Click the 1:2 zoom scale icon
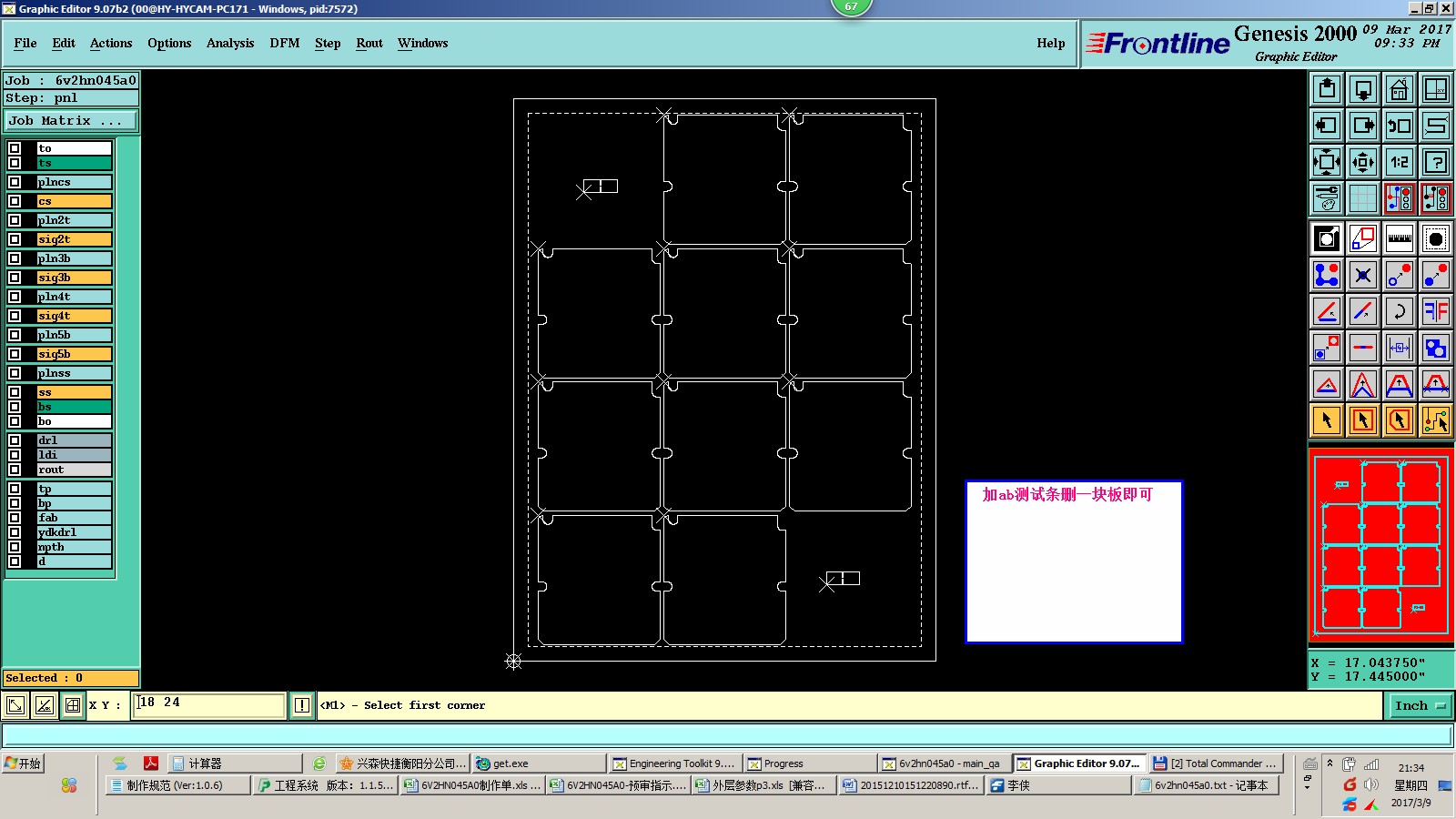Screen dimensions: 1456x819 (1400, 162)
